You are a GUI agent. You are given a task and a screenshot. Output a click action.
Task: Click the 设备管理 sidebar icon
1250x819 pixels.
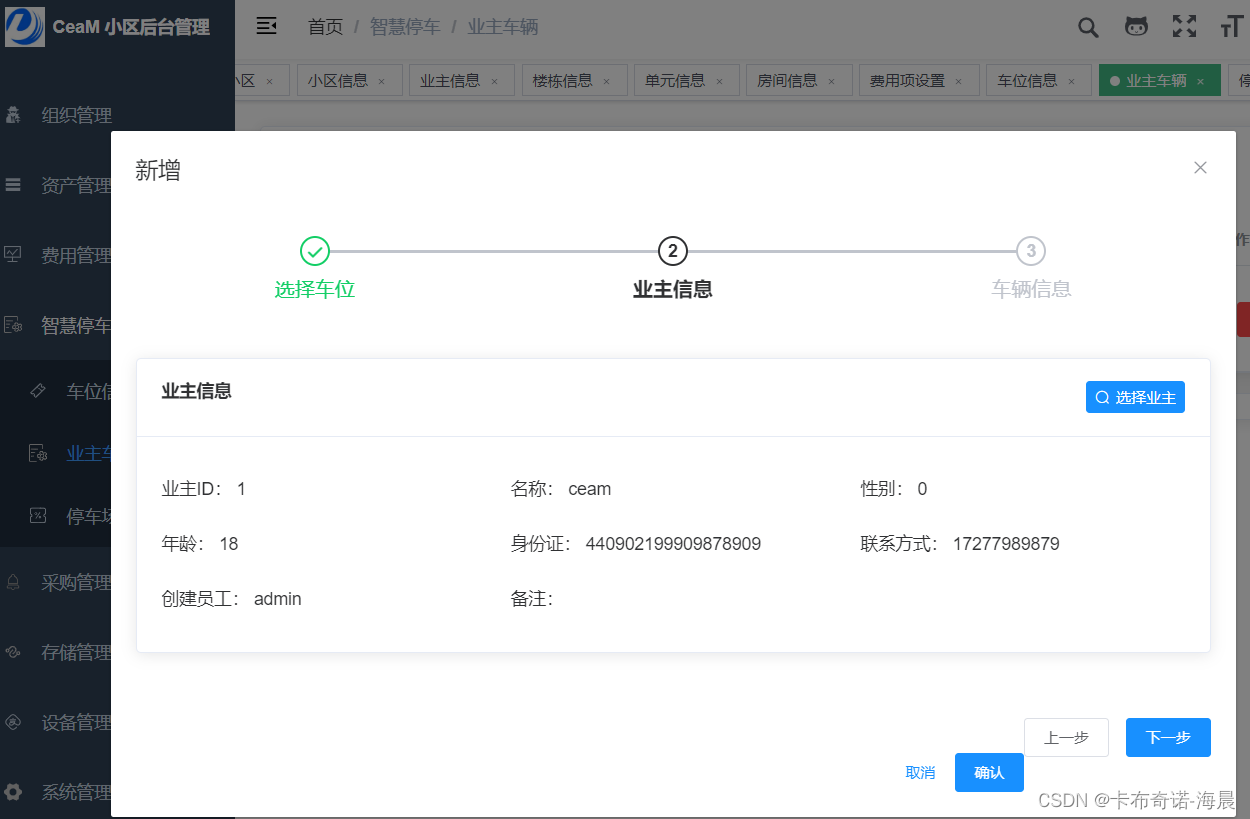click(13, 722)
